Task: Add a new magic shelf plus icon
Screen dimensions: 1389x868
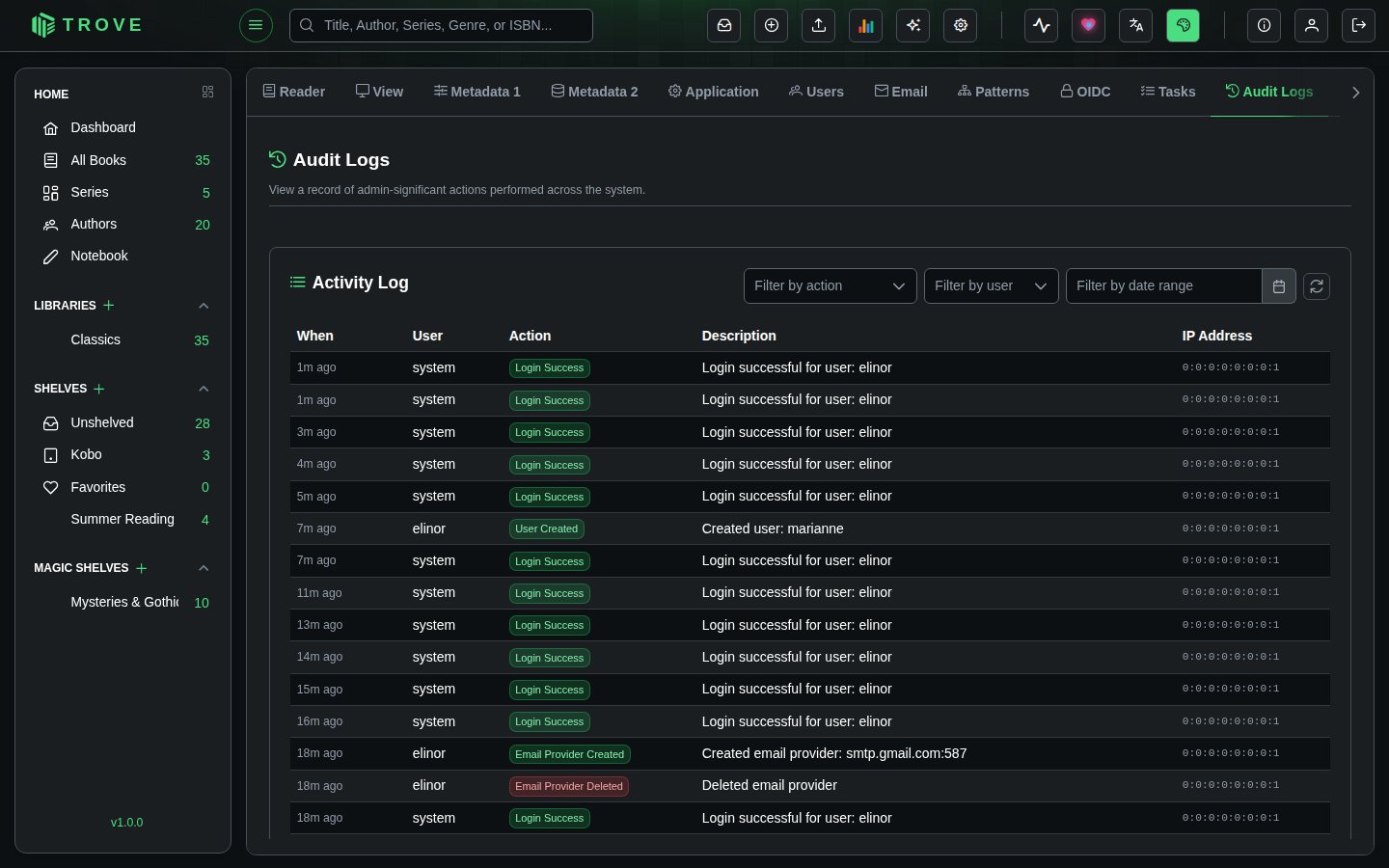Action: pyautogui.click(x=142, y=568)
